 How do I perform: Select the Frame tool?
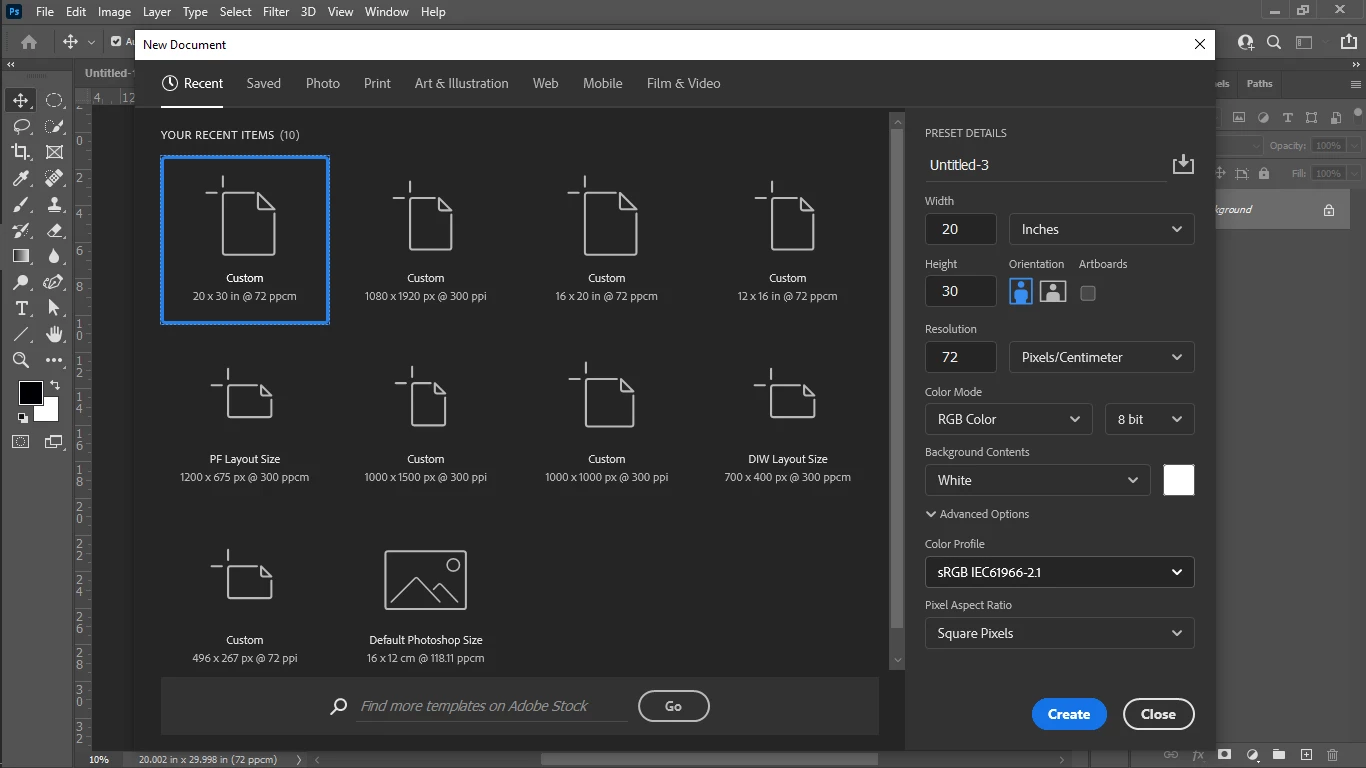[x=54, y=152]
